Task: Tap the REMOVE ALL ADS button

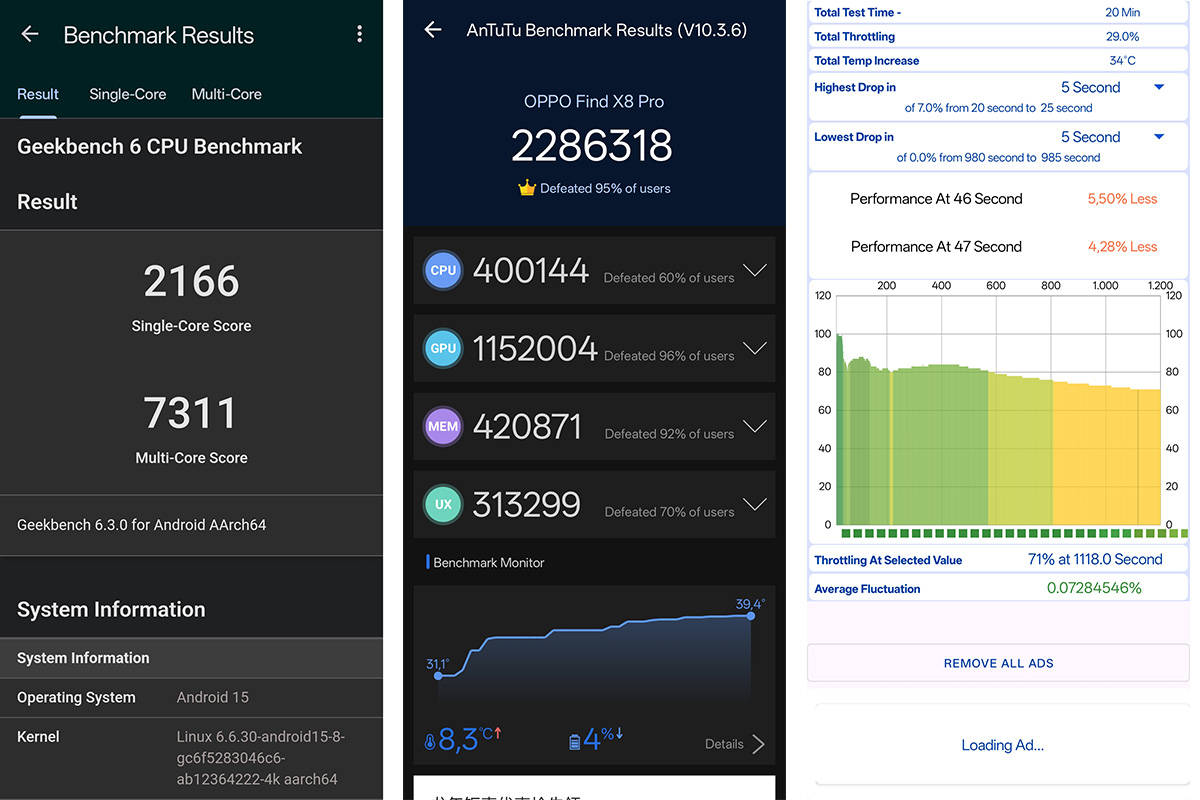Action: [x=998, y=663]
